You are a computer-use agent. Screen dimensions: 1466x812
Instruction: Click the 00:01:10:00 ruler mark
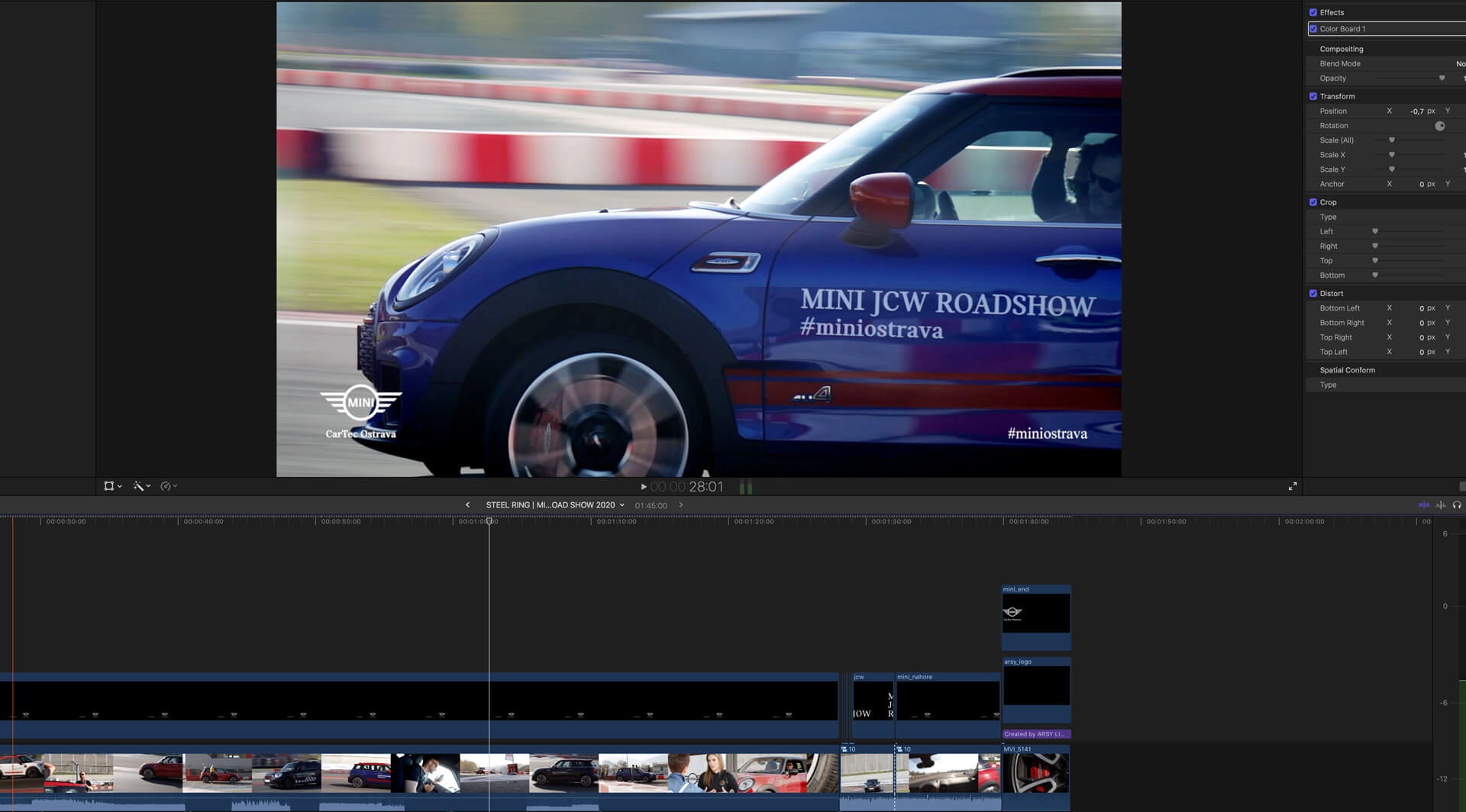(616, 522)
